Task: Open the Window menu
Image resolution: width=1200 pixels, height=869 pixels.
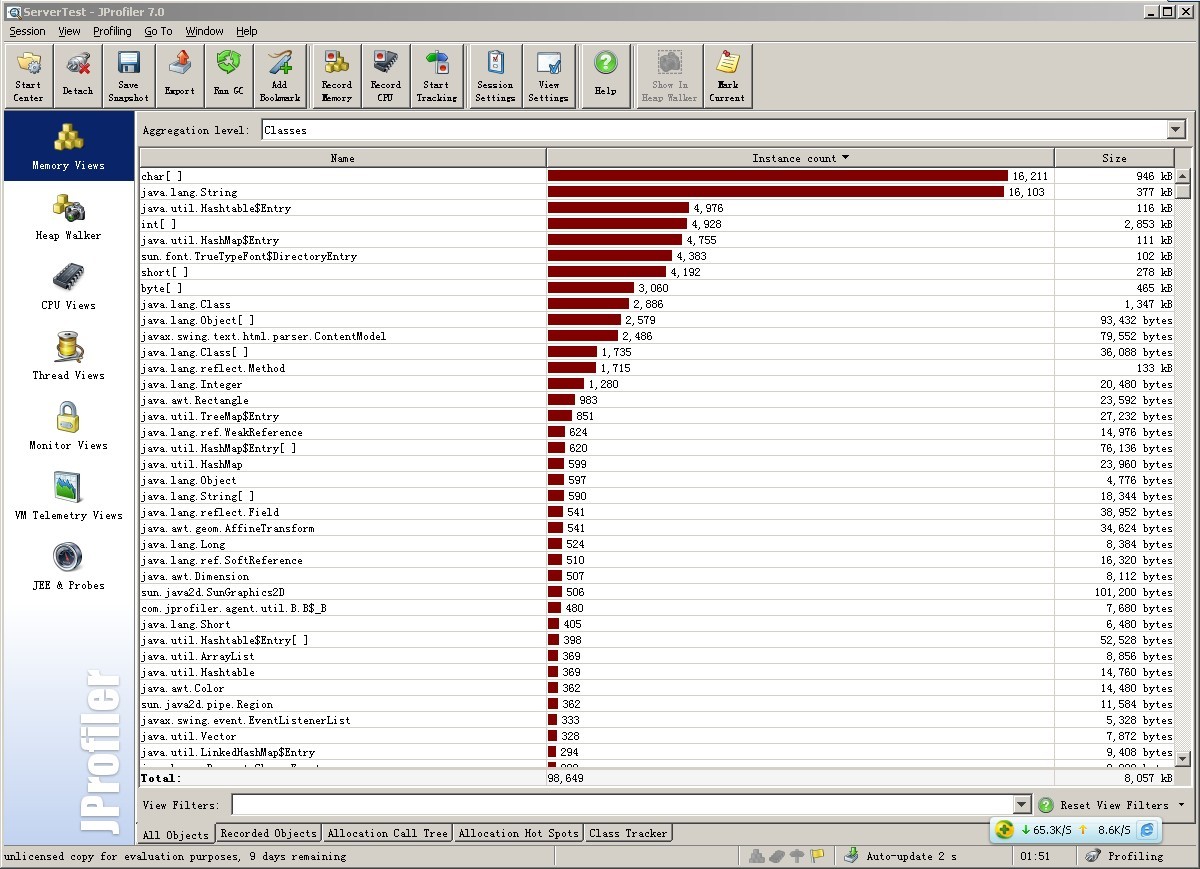Action: [204, 31]
